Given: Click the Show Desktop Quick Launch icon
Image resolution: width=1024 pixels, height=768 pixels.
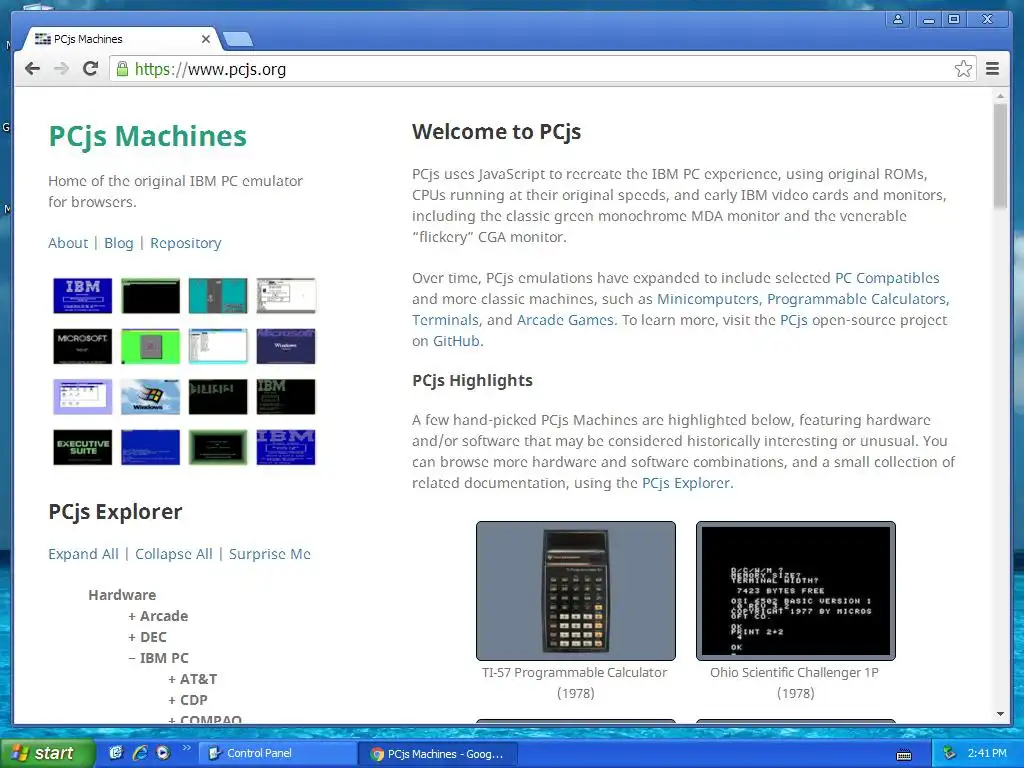Looking at the screenshot, I should (x=116, y=753).
